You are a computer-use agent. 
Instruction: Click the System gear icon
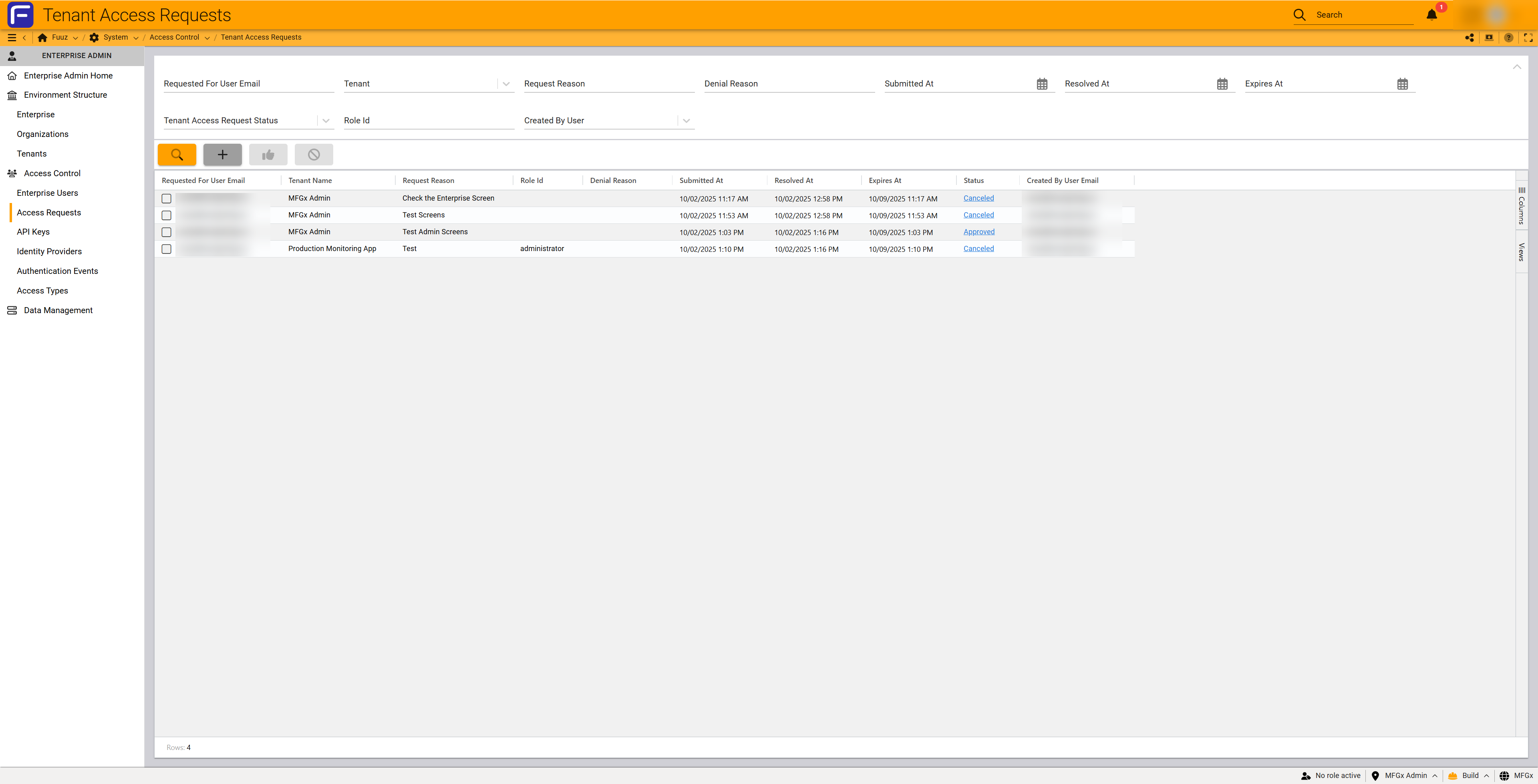point(94,38)
